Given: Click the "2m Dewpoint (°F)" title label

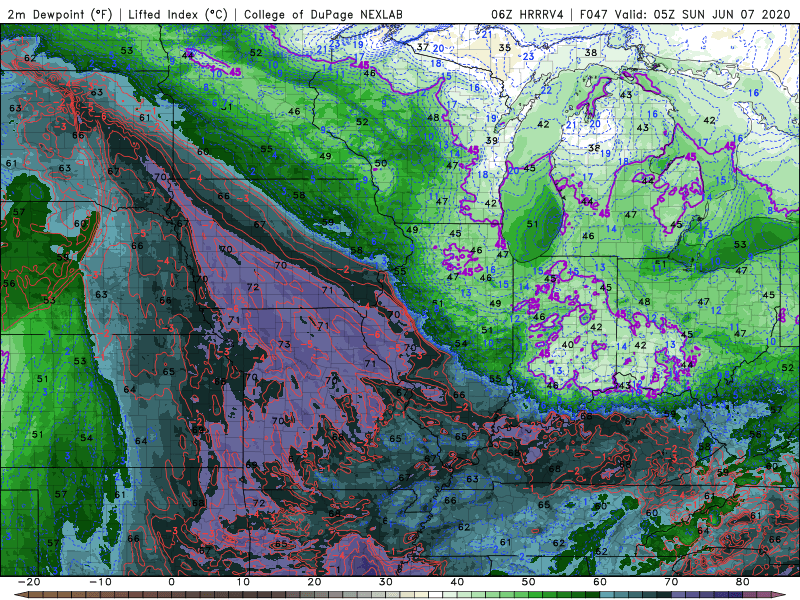Looking at the screenshot, I should point(60,14).
